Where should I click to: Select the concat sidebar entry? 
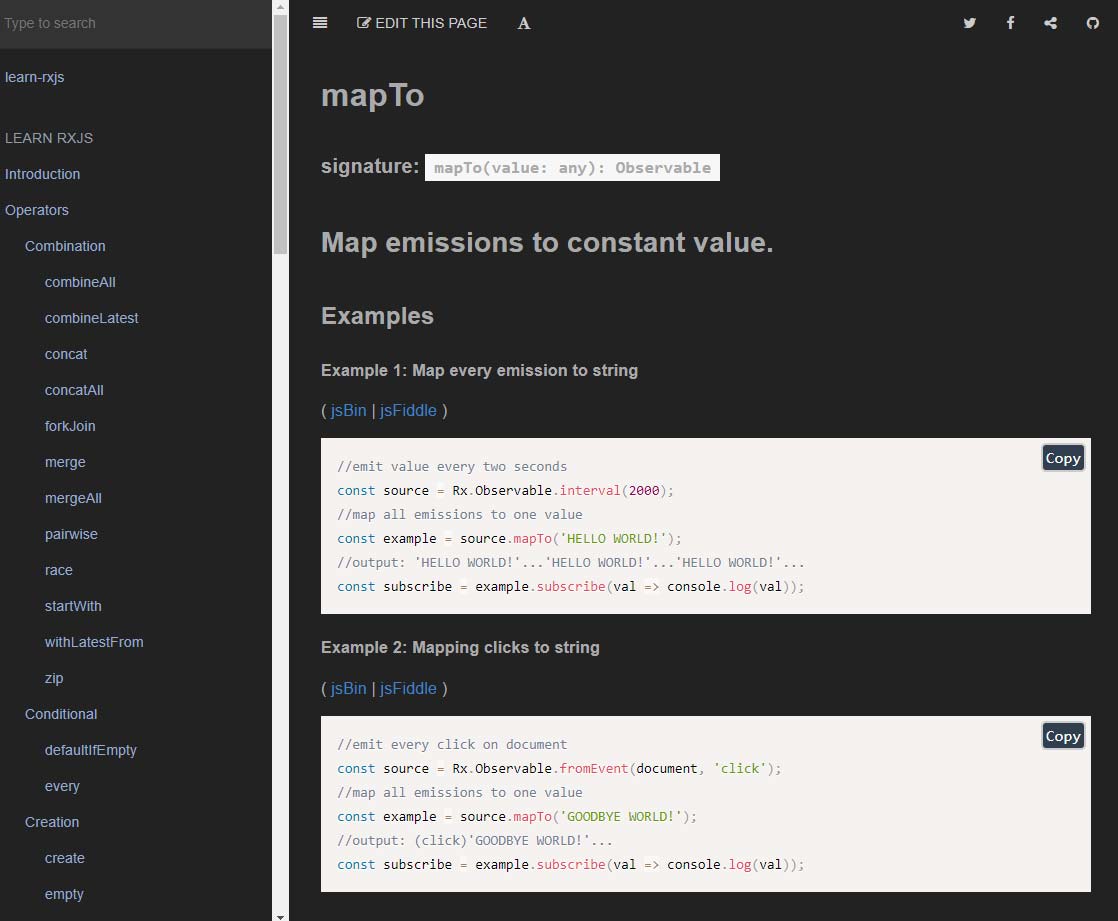pos(66,354)
